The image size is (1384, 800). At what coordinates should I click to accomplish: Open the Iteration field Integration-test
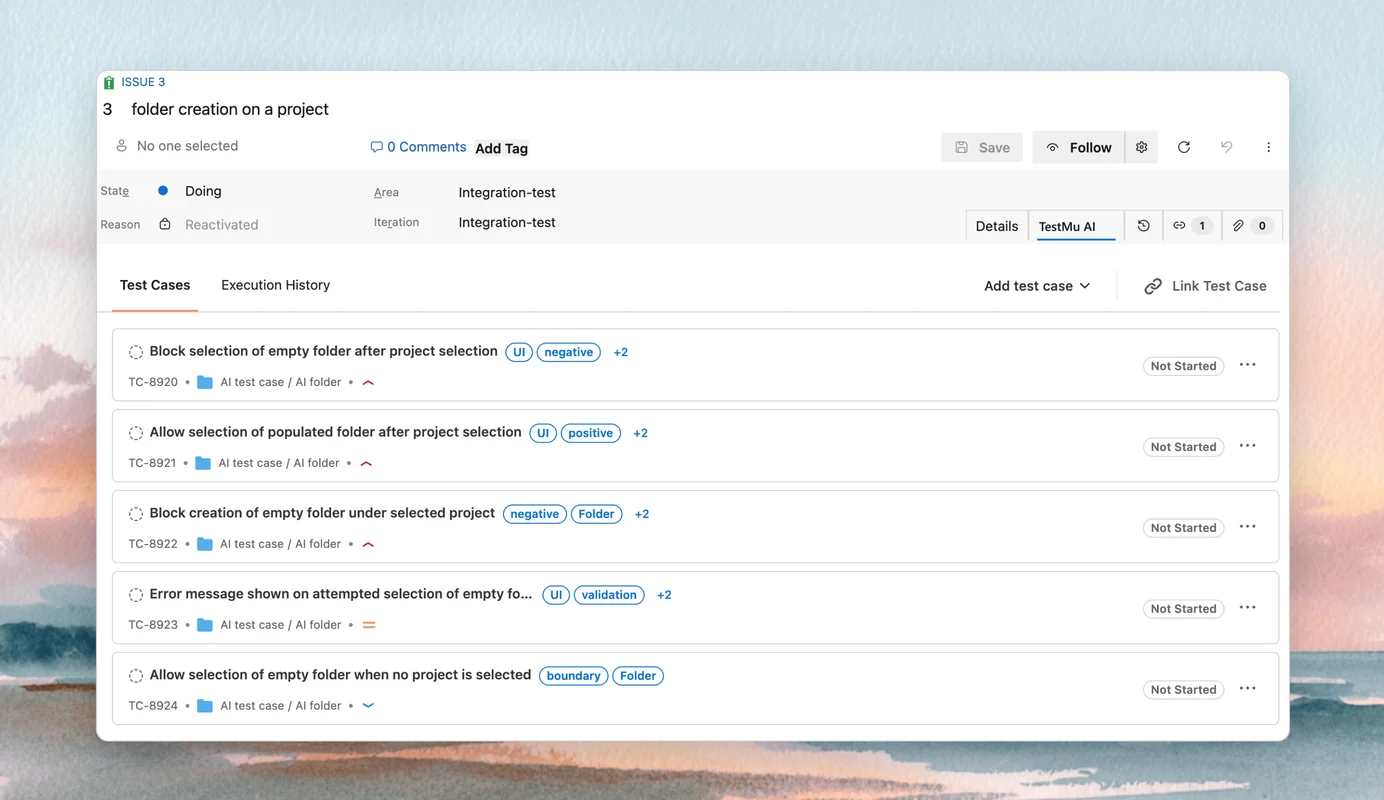(507, 222)
